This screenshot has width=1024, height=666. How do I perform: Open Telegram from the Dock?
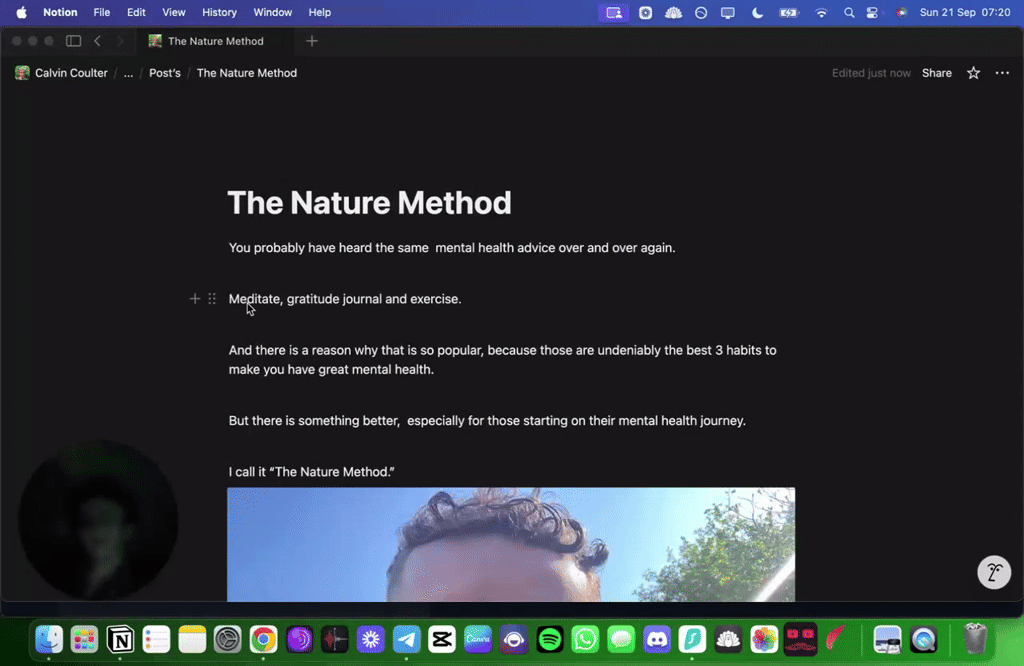[x=406, y=639]
